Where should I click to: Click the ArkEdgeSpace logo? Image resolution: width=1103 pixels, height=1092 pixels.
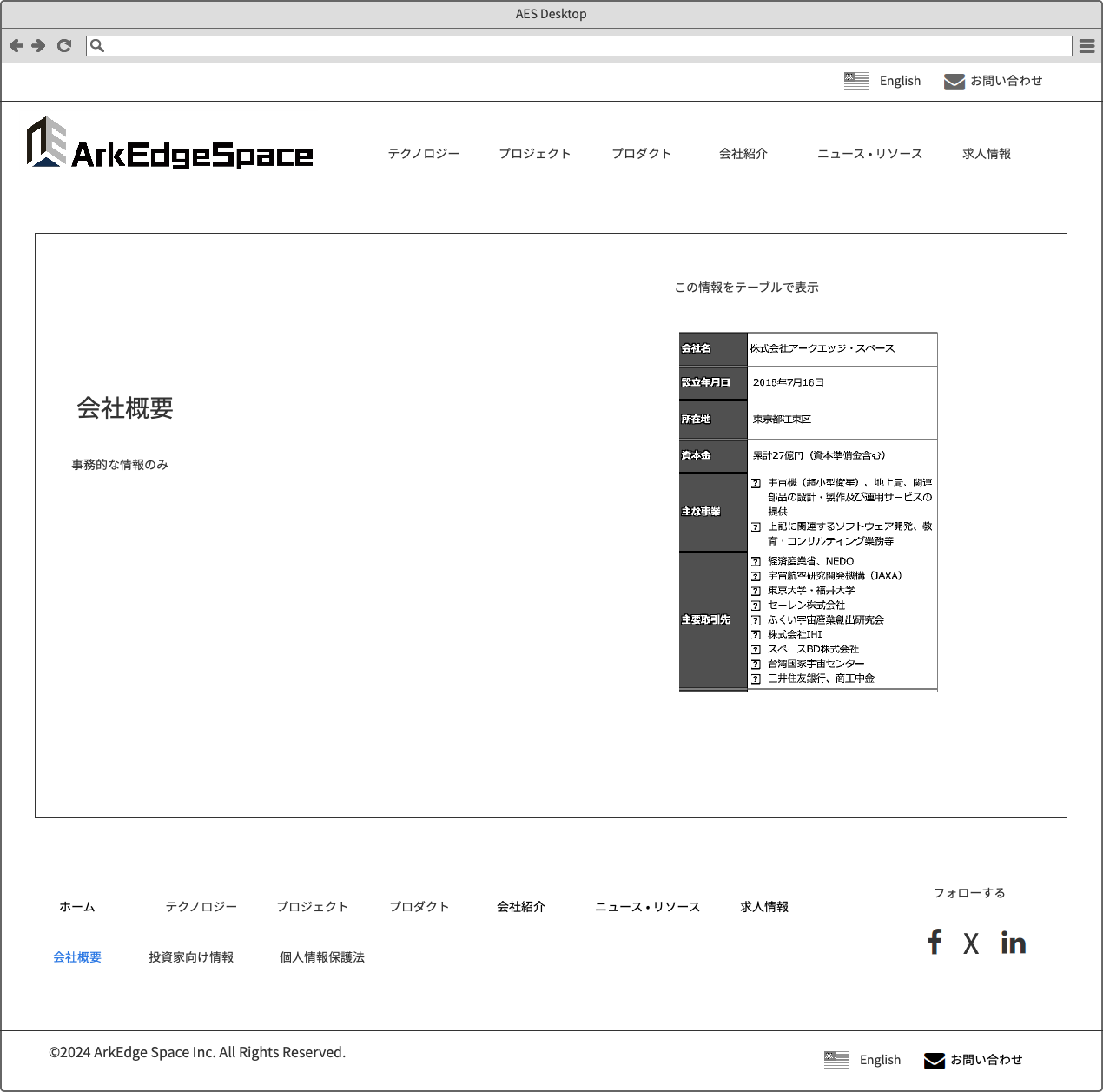pos(170,143)
